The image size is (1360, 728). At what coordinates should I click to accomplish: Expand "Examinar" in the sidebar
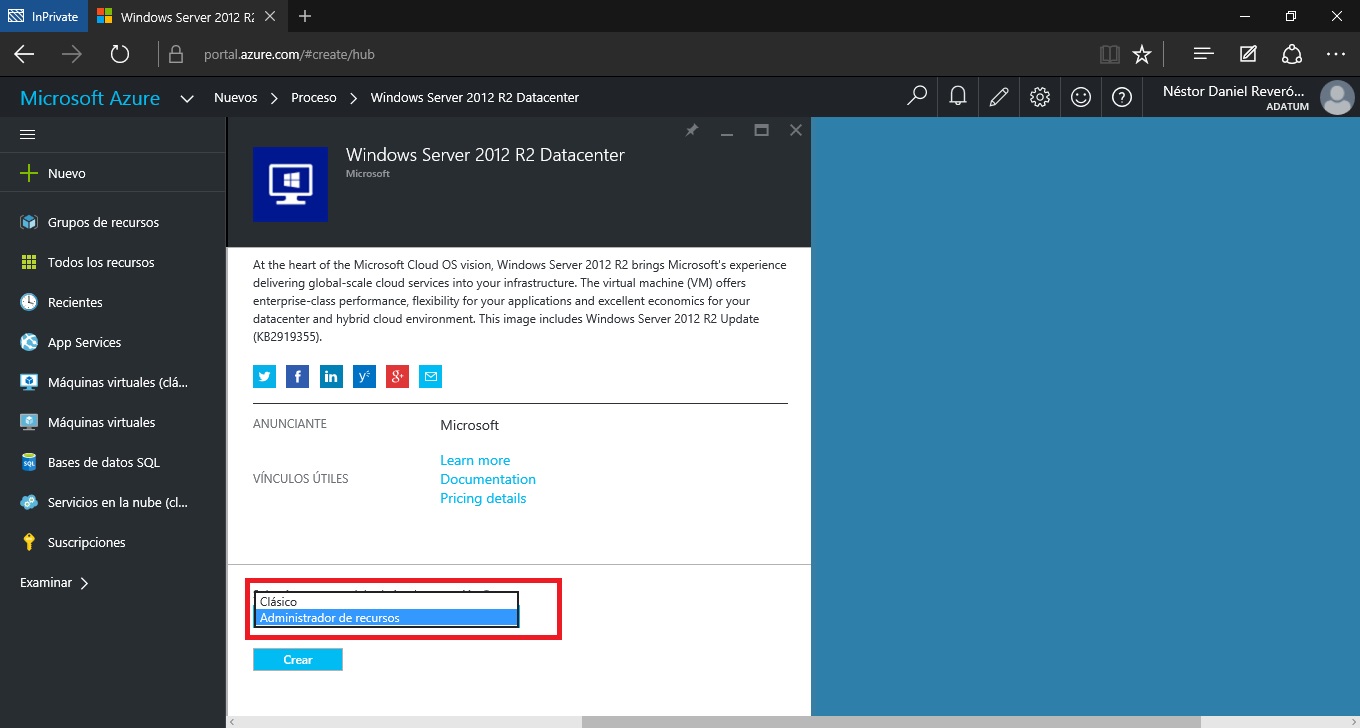pyautogui.click(x=54, y=582)
